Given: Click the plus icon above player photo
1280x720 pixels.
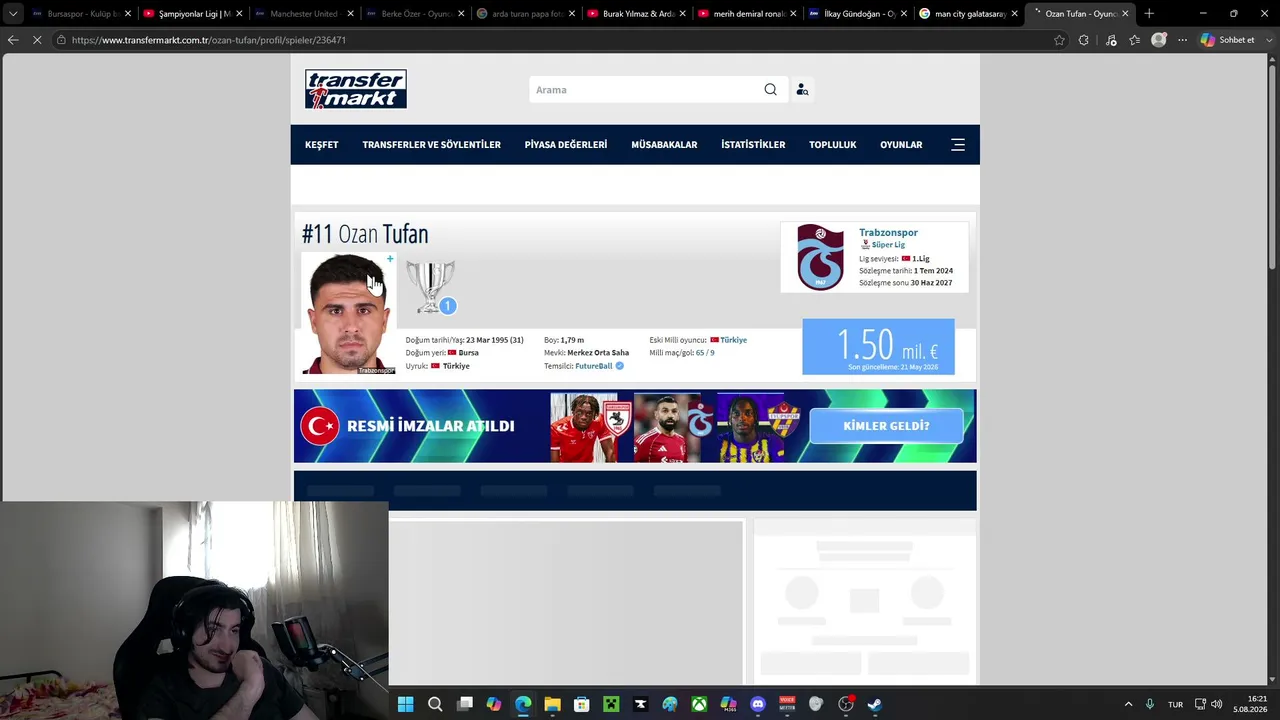Looking at the screenshot, I should [x=390, y=259].
